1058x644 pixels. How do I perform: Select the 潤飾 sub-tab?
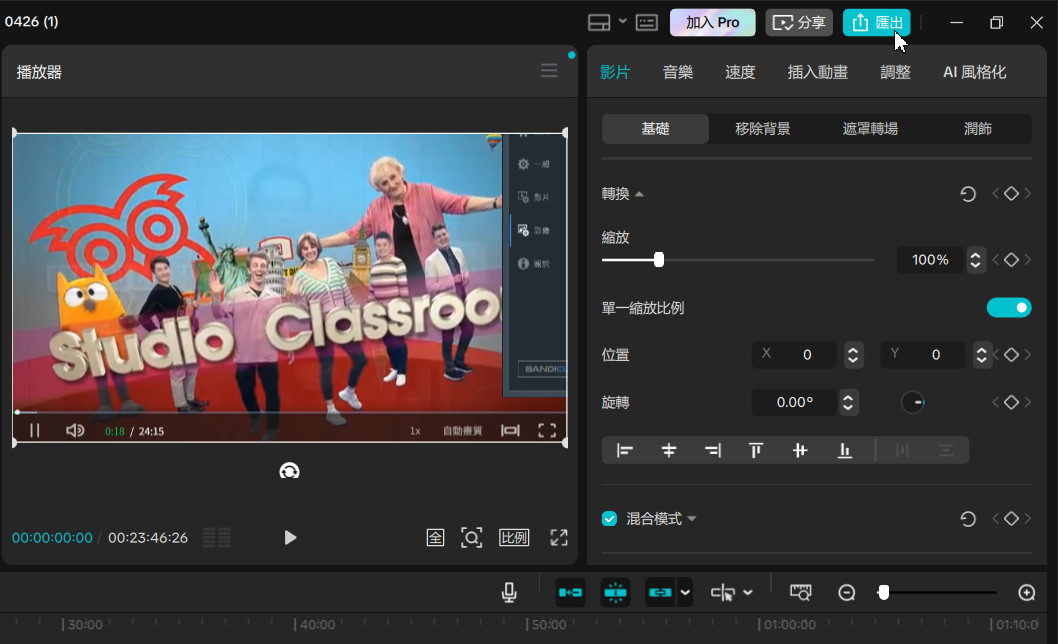(978, 128)
